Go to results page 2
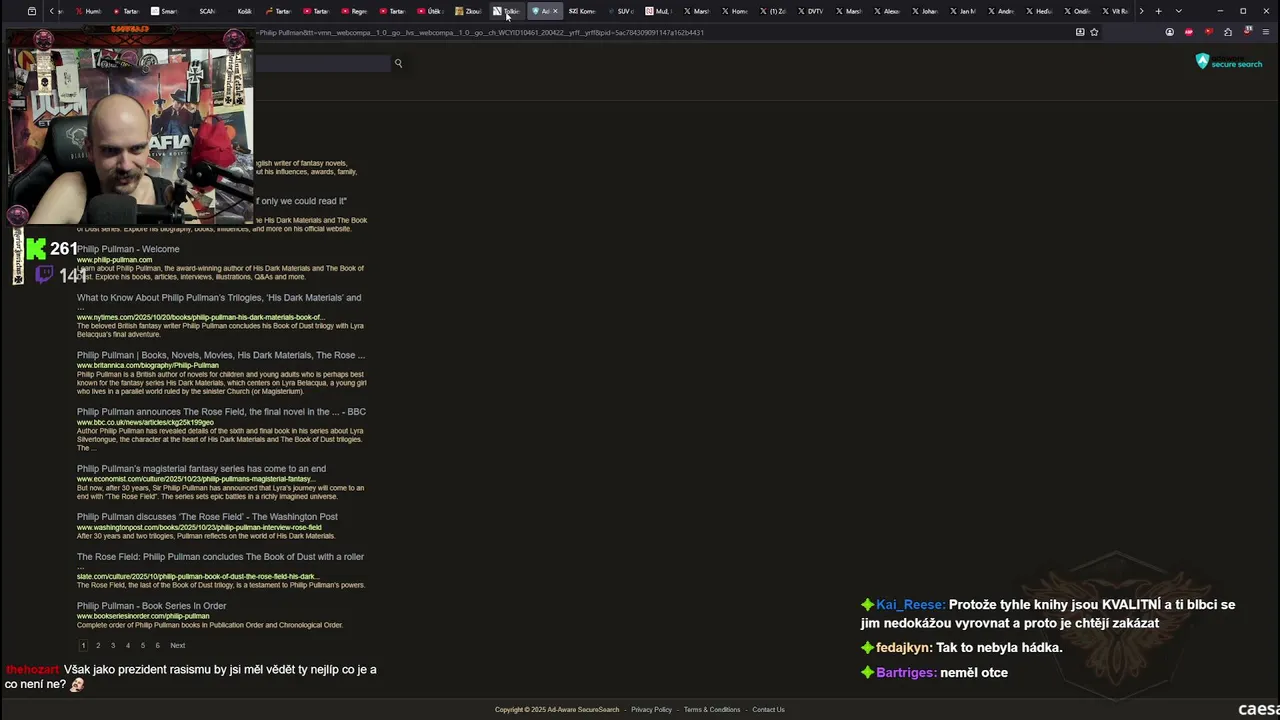 (98, 646)
